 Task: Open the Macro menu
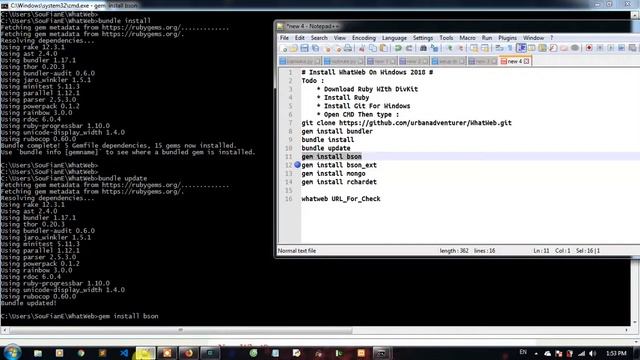[467, 38]
